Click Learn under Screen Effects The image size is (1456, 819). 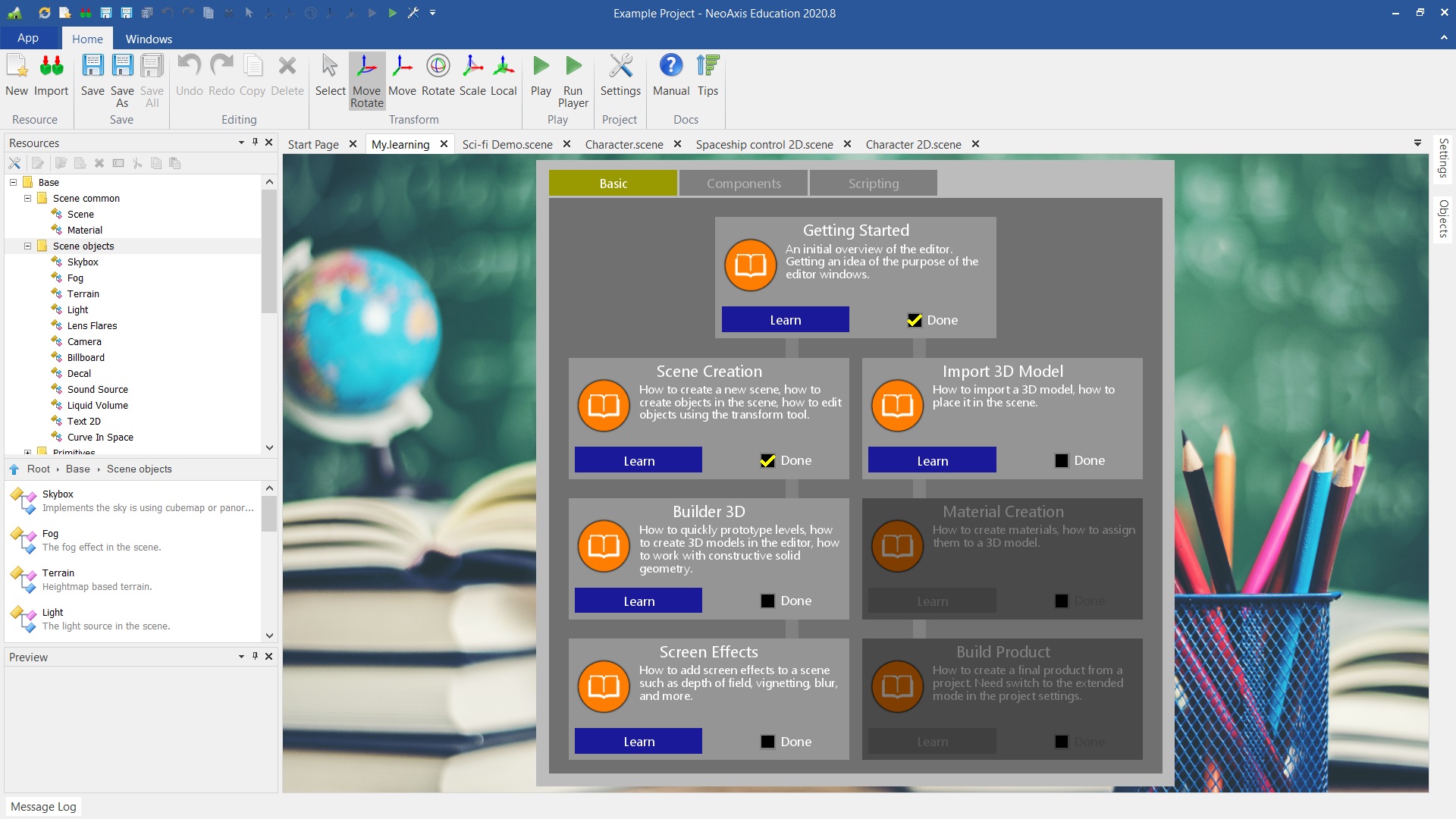tap(638, 741)
